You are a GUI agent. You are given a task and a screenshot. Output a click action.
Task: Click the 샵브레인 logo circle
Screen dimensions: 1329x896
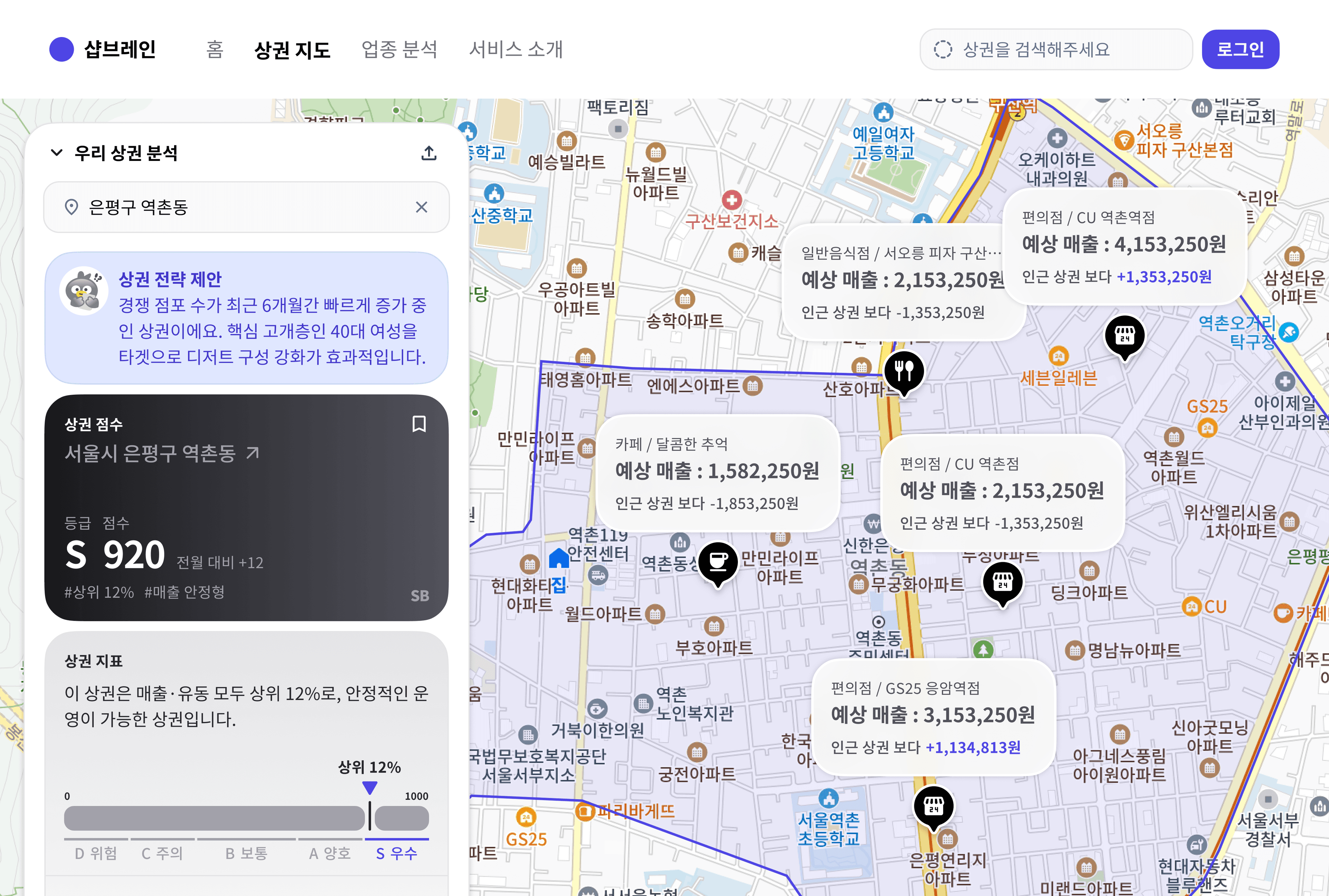pos(61,49)
